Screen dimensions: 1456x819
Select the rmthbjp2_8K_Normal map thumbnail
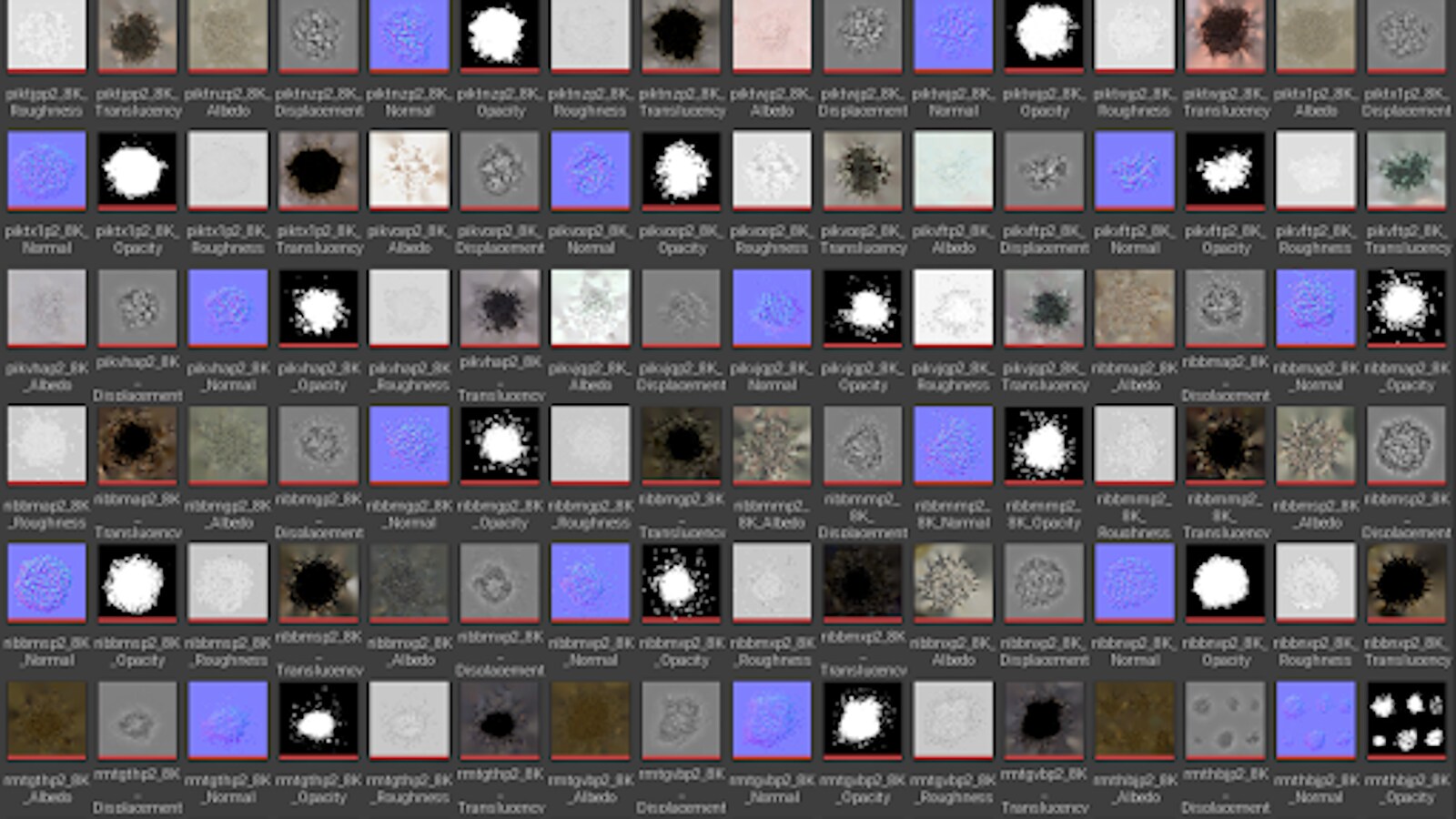coord(1315,720)
